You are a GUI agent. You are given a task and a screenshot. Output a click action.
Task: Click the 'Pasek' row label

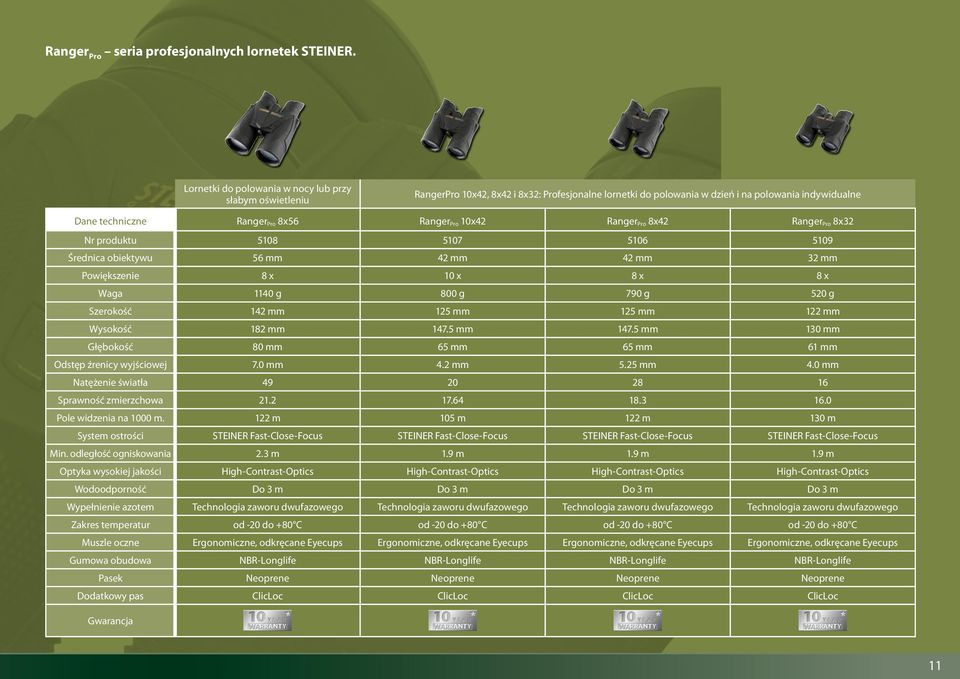[x=110, y=577]
